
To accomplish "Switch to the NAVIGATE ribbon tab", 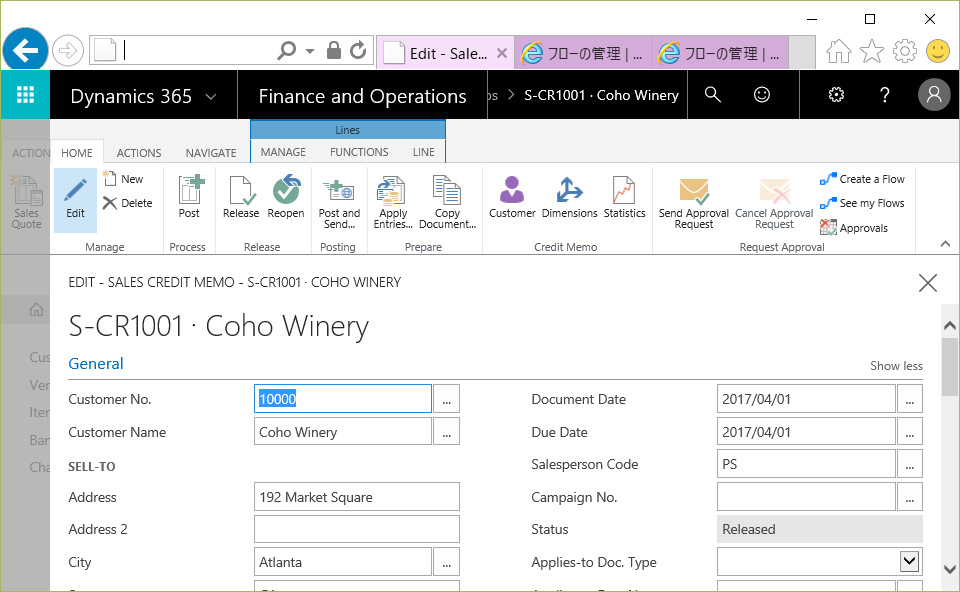I will (211, 153).
